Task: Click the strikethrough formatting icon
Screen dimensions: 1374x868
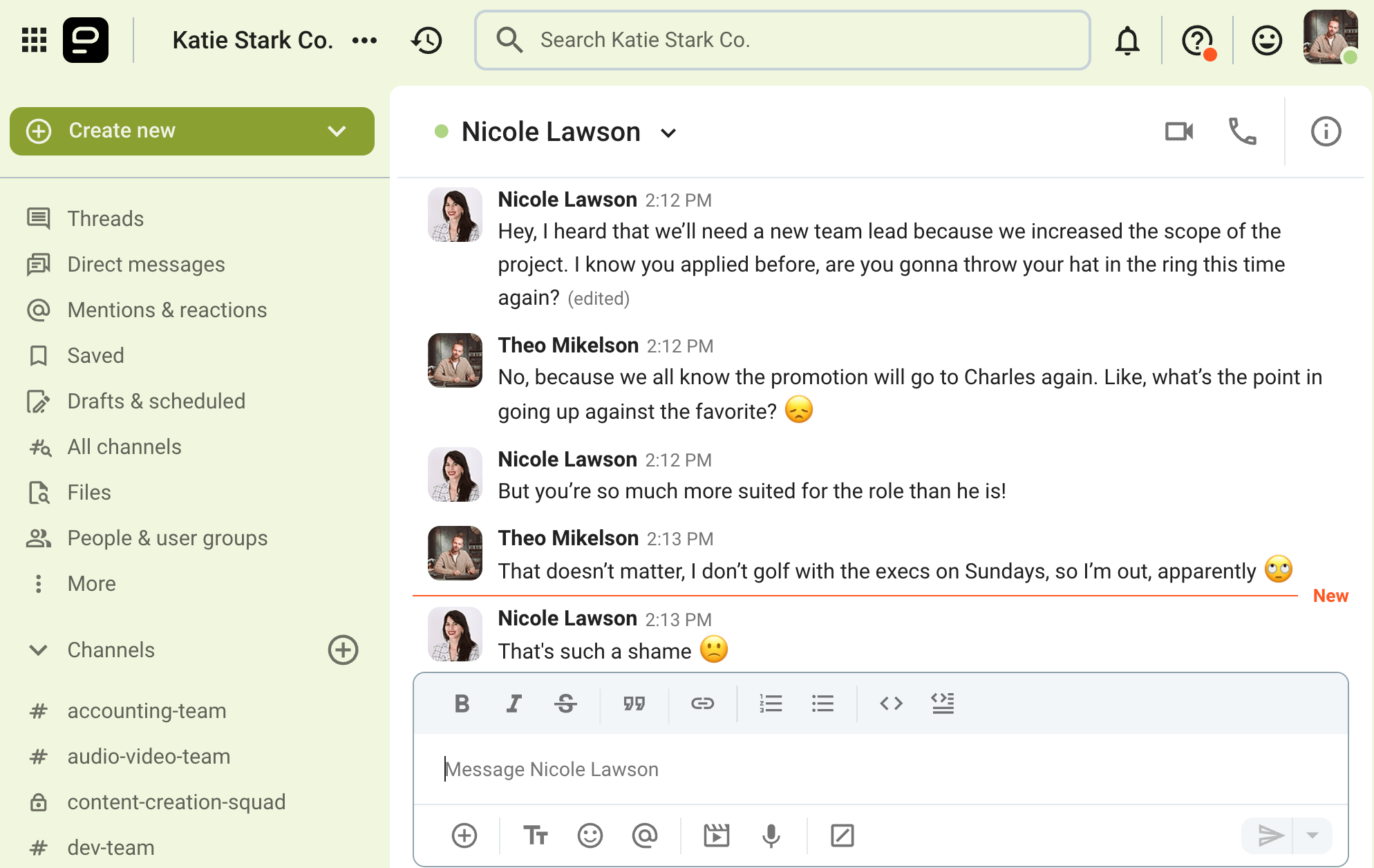Action: point(565,703)
